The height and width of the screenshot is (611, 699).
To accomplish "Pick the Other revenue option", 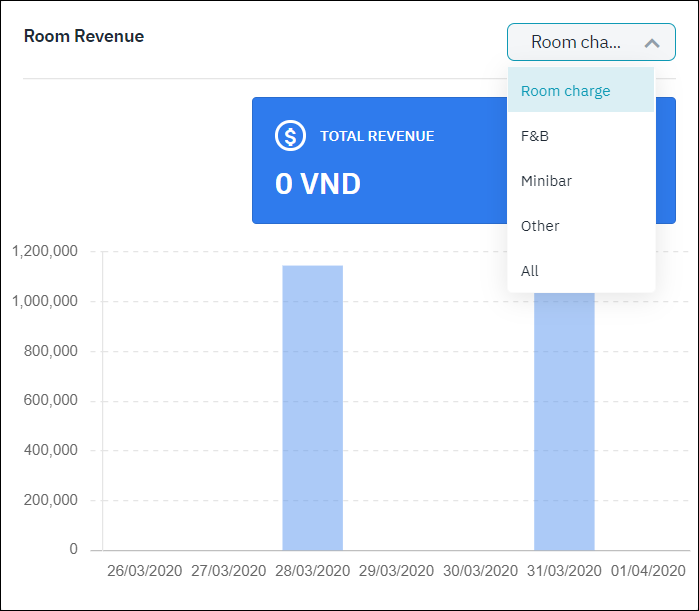I will point(540,226).
